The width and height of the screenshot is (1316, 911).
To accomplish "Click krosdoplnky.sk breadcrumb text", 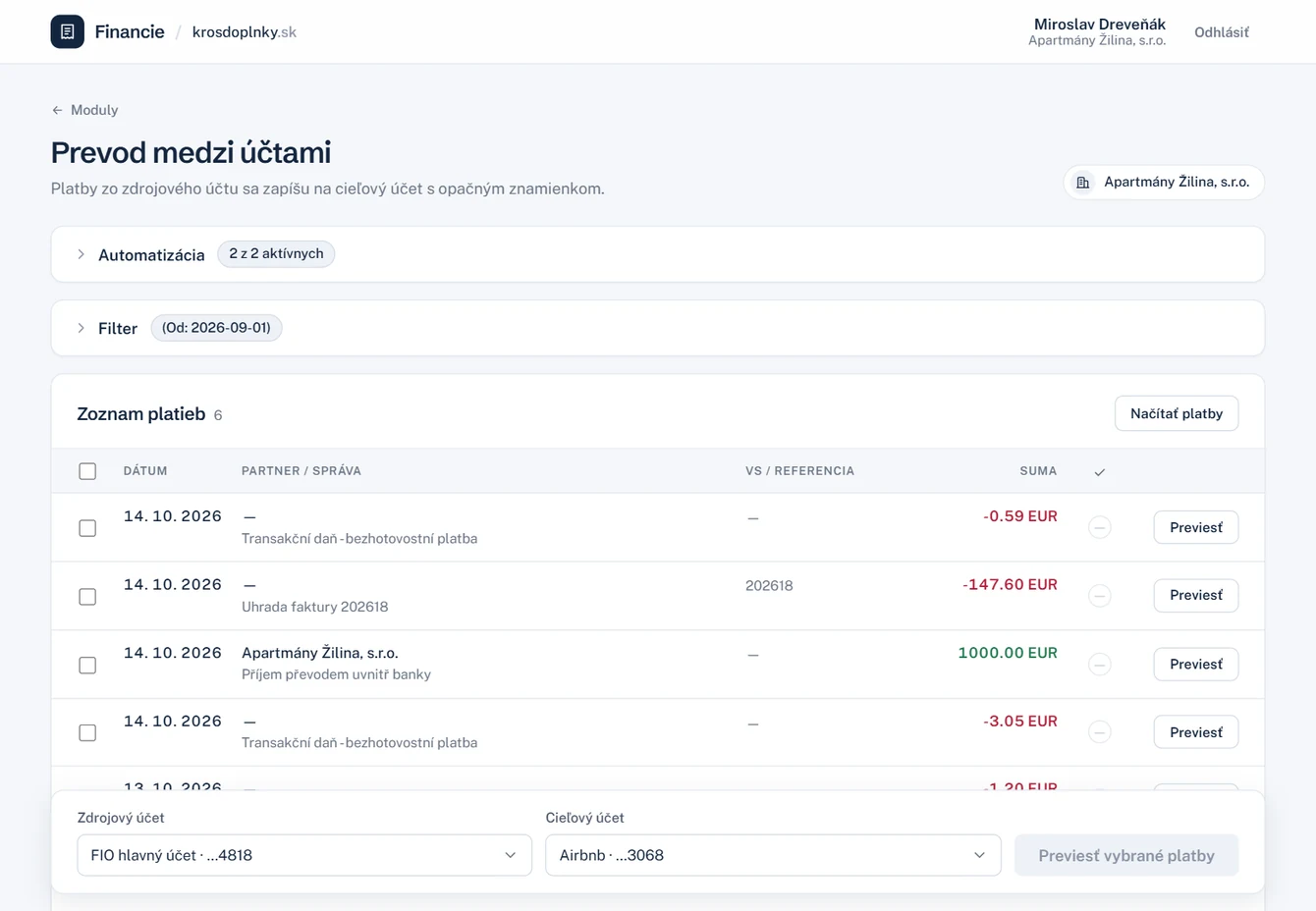I will [x=245, y=32].
